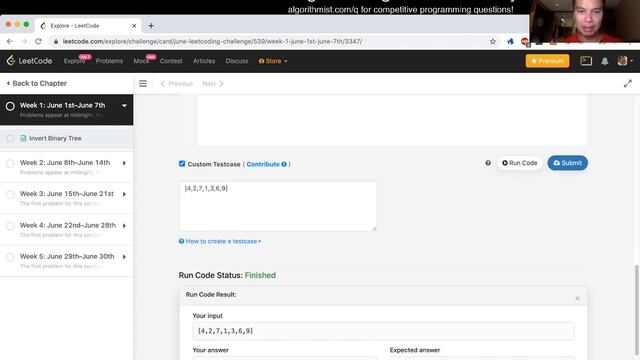Expand Week 5: June 29th–June 30th
Viewport: 640px width, 360px height.
click(124, 257)
